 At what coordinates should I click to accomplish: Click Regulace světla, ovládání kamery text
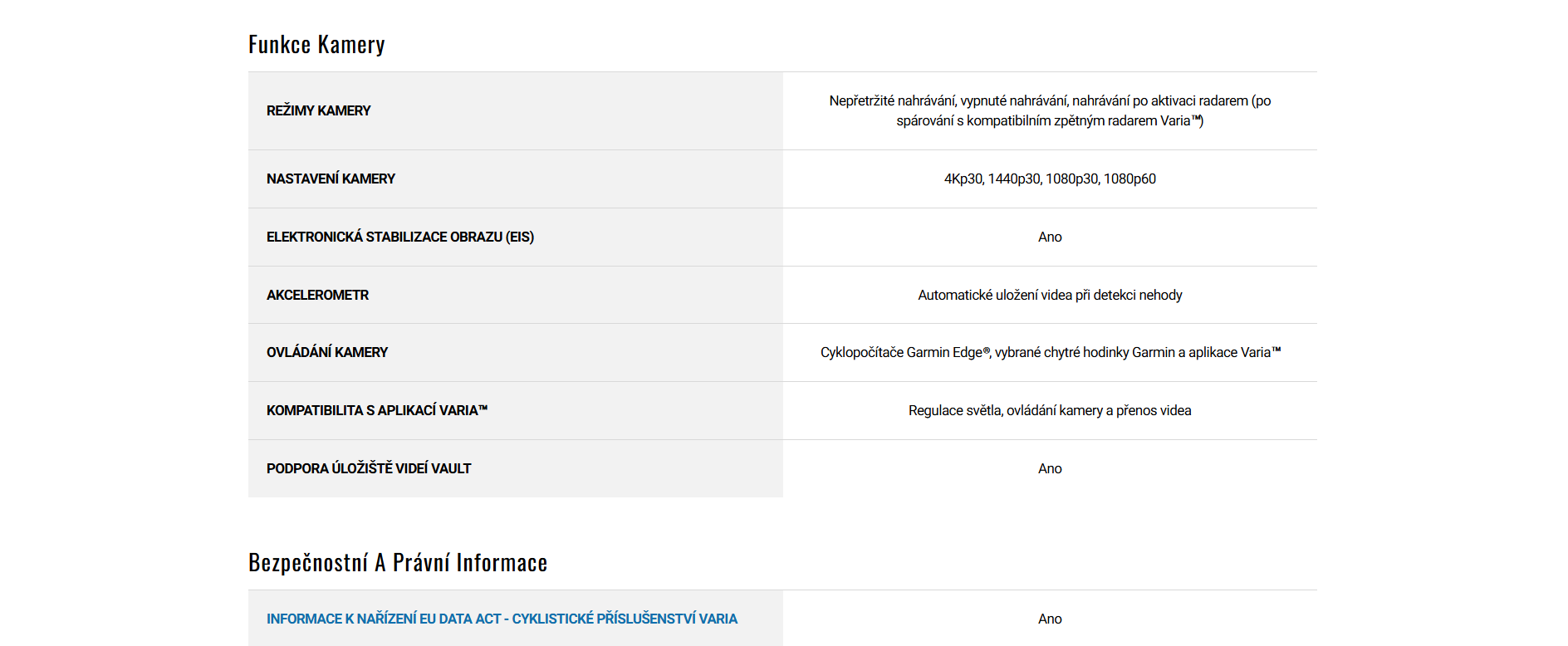[1049, 410]
